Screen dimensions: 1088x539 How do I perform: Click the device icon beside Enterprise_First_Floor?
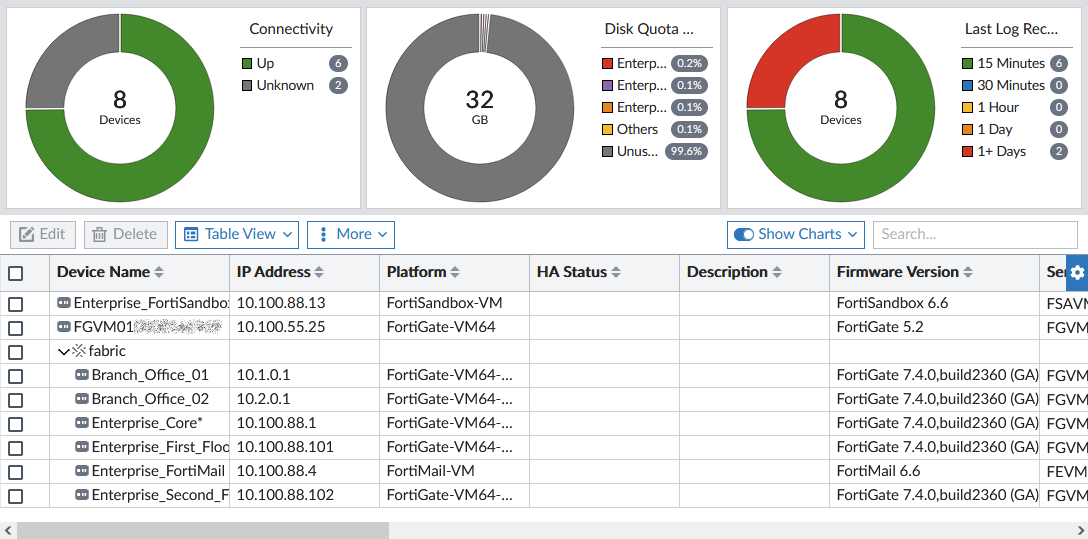click(82, 447)
